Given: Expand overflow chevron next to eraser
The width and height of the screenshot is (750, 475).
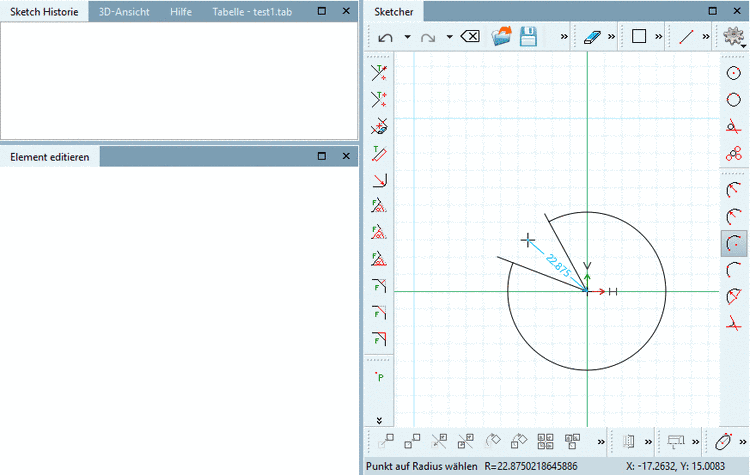Looking at the screenshot, I should (611, 36).
